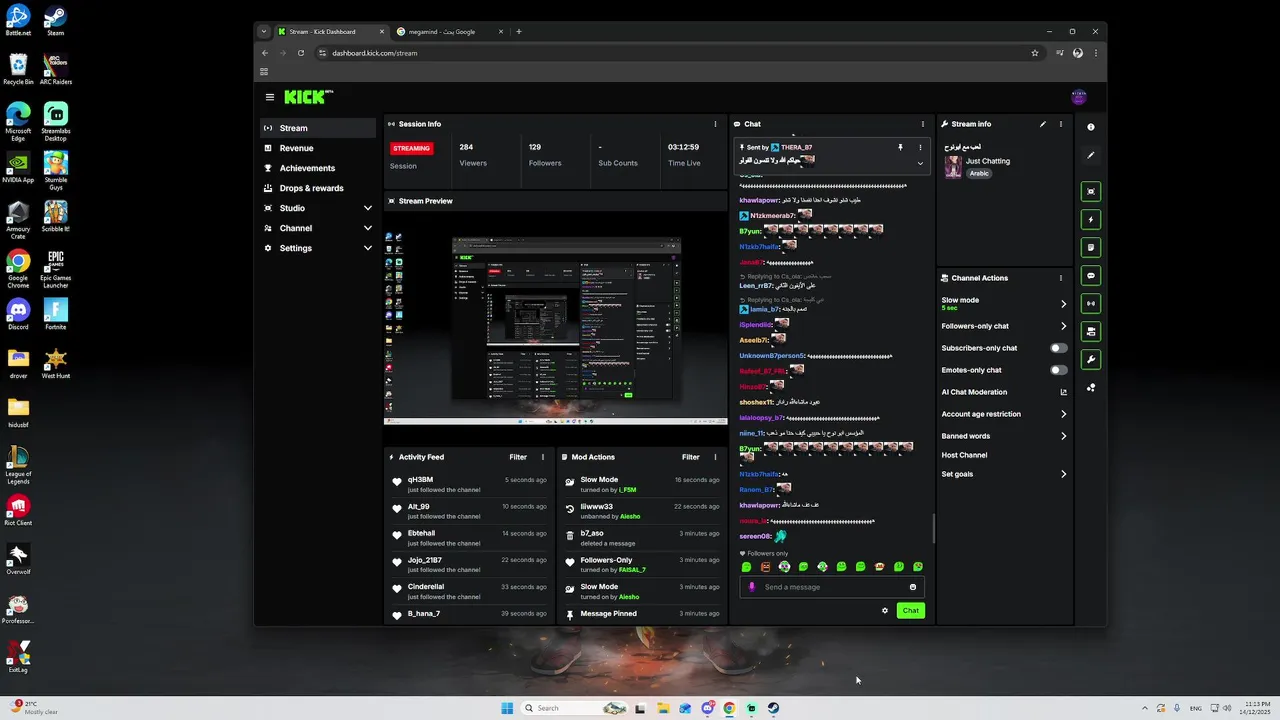The height and width of the screenshot is (720, 1280).
Task: Toggle Emotes-only chat switch
Action: (x=1058, y=370)
